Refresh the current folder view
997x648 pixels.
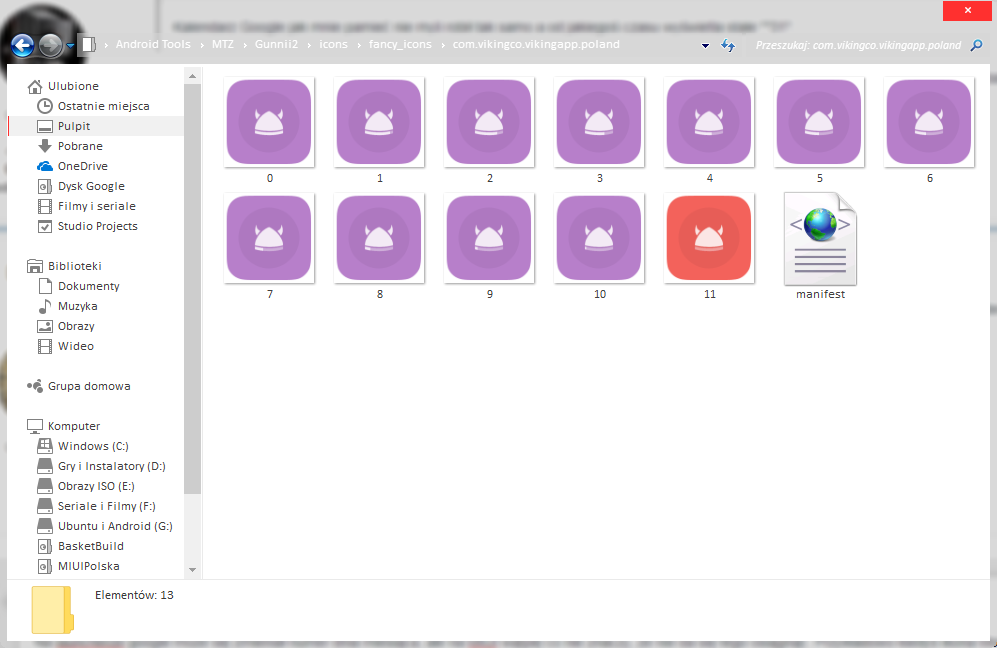(x=728, y=46)
